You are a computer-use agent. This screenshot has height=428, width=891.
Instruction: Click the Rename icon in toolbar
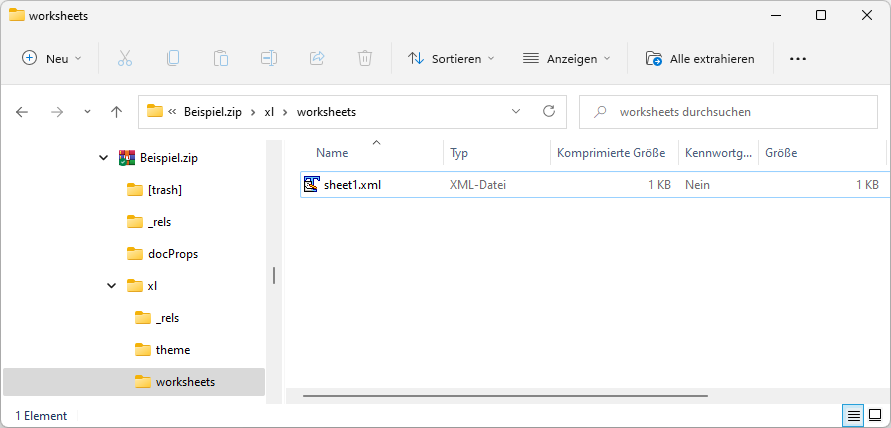coord(269,59)
